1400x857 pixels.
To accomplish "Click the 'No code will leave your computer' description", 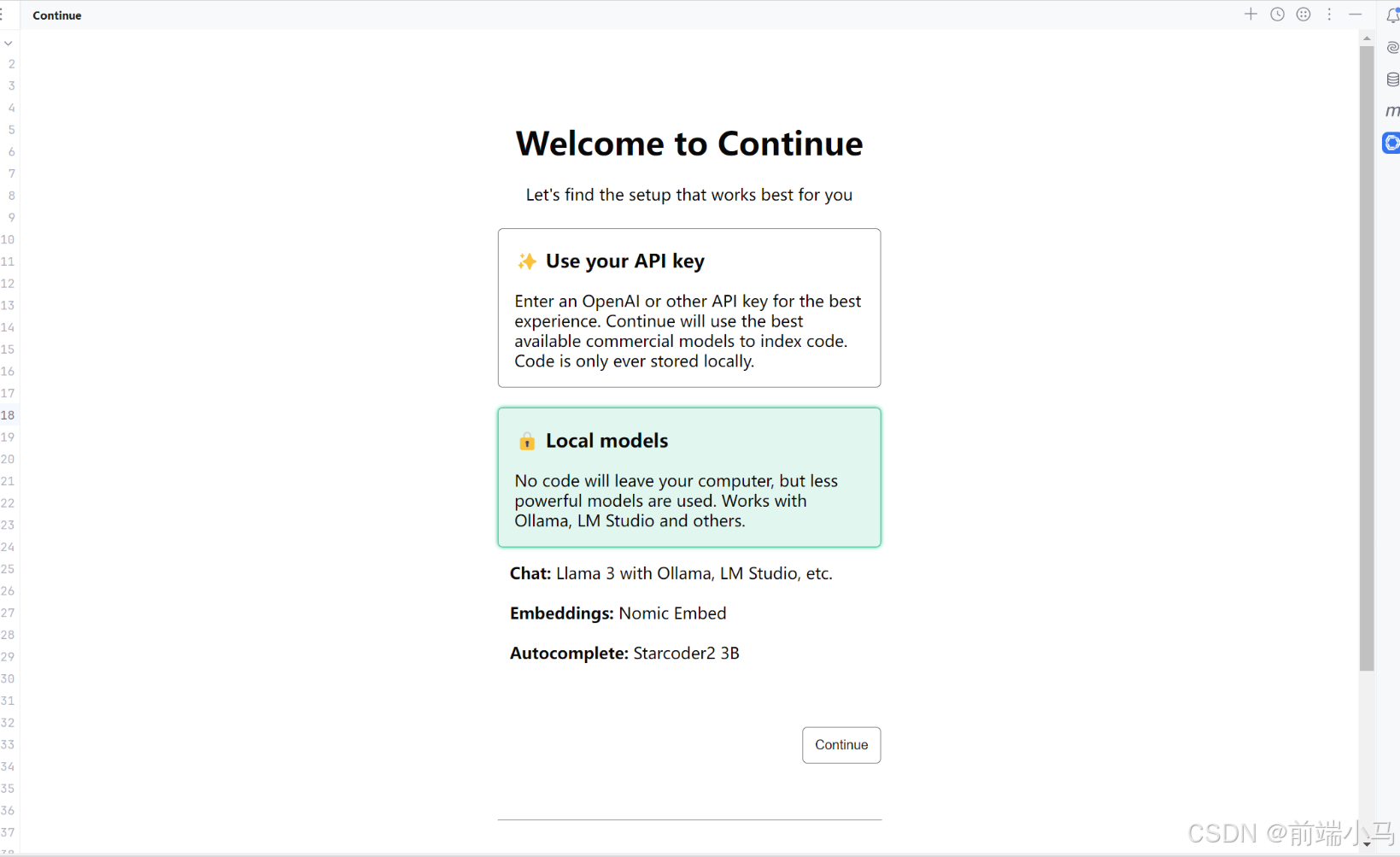I will pyautogui.click(x=677, y=501).
